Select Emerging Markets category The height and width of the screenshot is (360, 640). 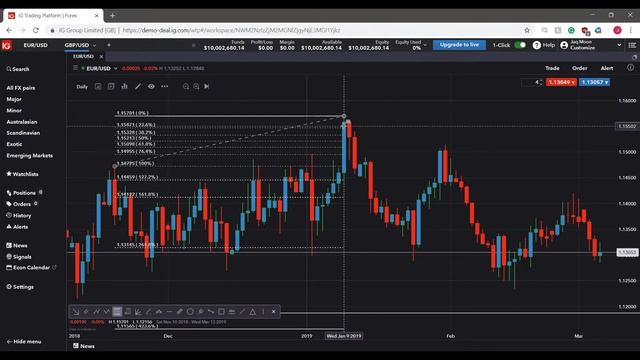[29, 156]
